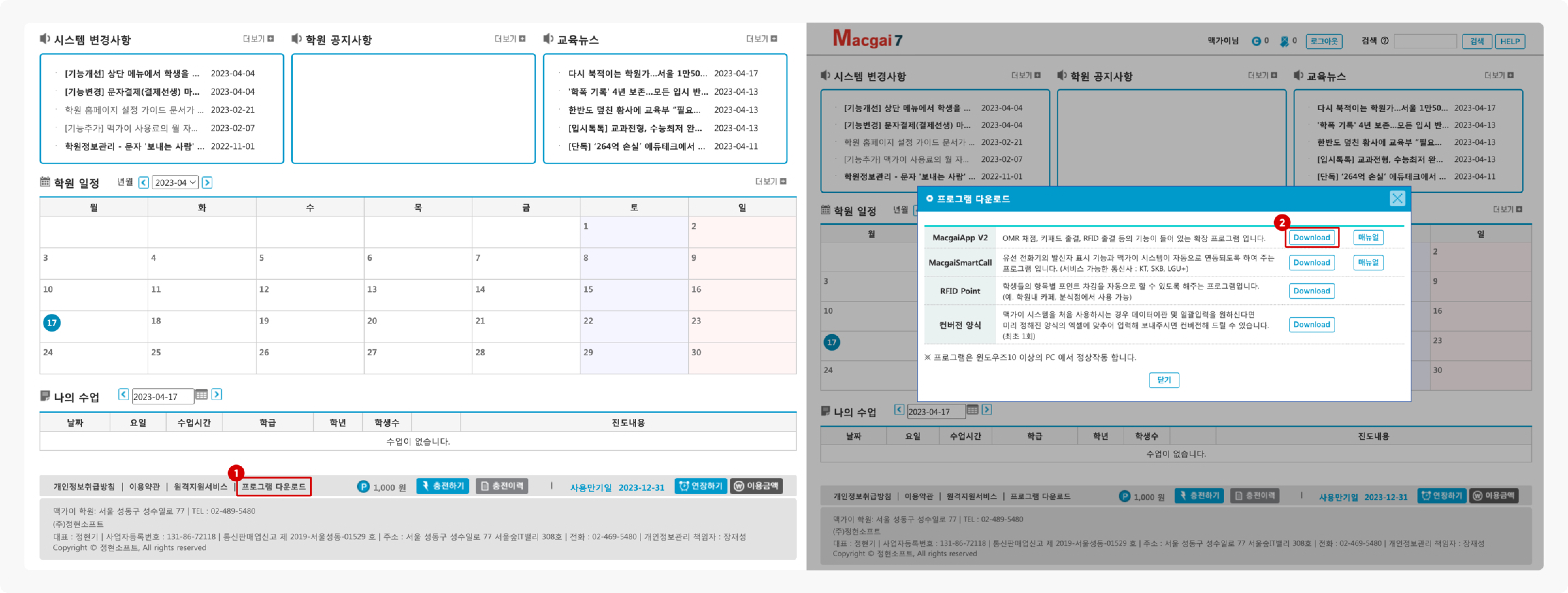Screen dimensions: 1568x593
Task: Go to next day in left 나의 수업
Action: [217, 395]
